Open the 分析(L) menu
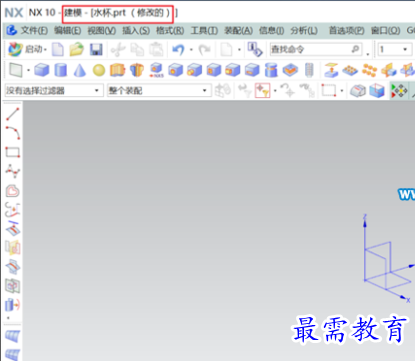The image size is (415, 361). [x=304, y=31]
